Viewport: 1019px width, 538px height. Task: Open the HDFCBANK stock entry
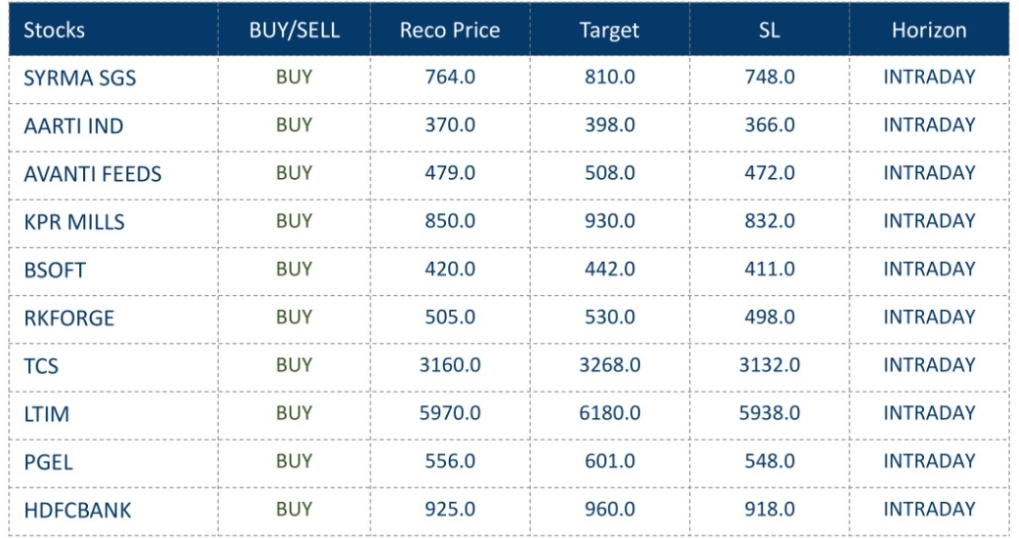[x=77, y=510]
